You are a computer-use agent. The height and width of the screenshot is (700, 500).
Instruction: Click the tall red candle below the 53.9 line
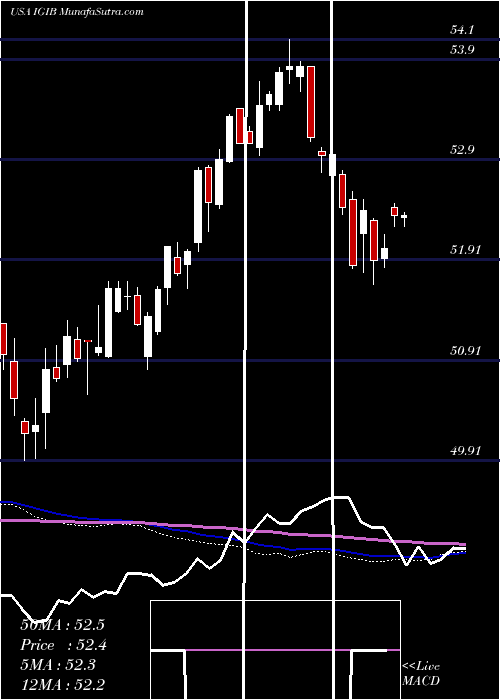tap(311, 102)
